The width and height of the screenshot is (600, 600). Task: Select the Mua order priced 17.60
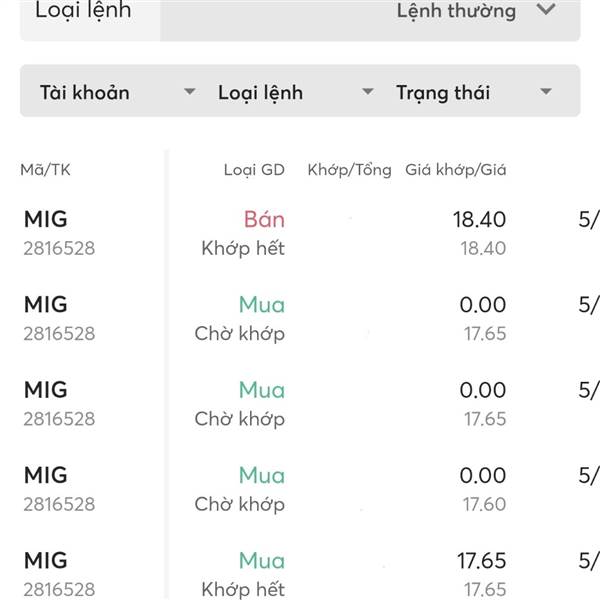coord(60,488)
